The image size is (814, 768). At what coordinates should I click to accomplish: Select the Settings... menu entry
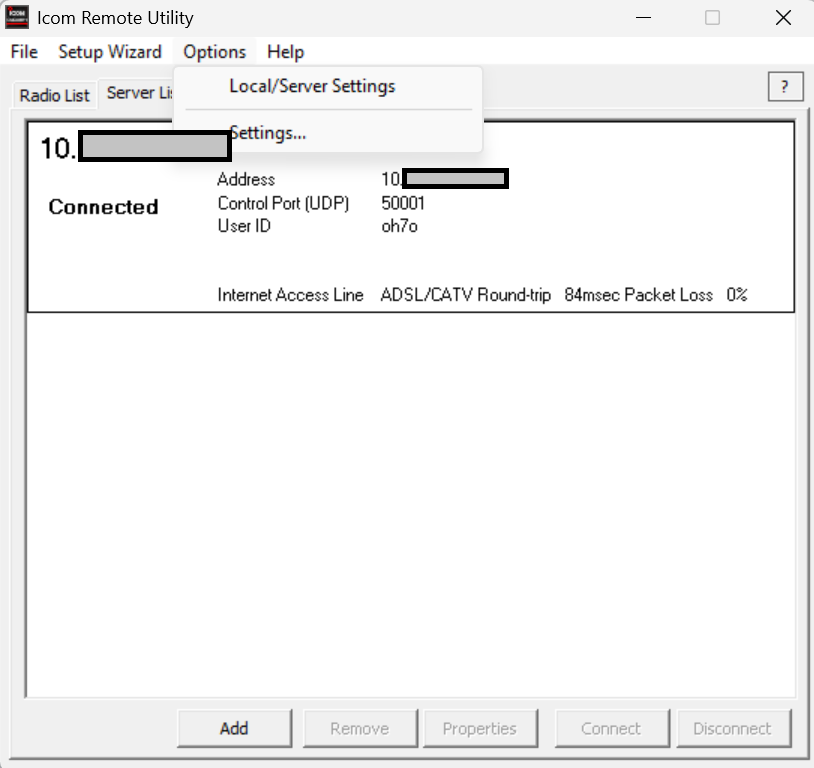click(x=267, y=133)
